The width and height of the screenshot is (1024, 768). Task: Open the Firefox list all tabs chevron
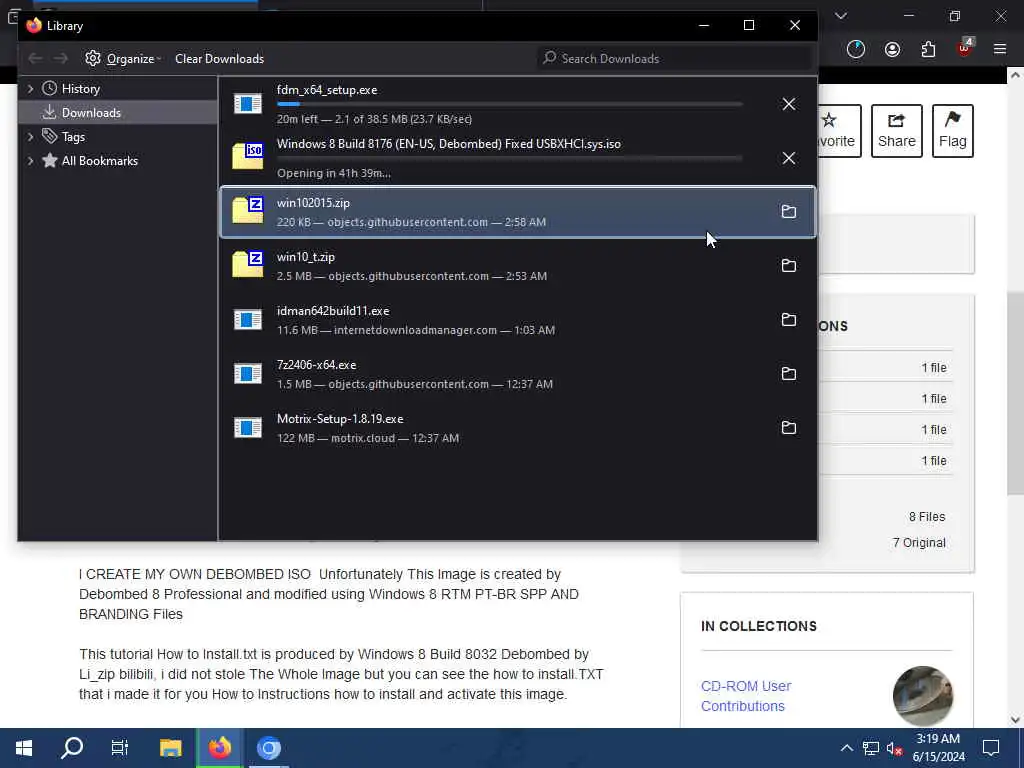click(x=841, y=16)
